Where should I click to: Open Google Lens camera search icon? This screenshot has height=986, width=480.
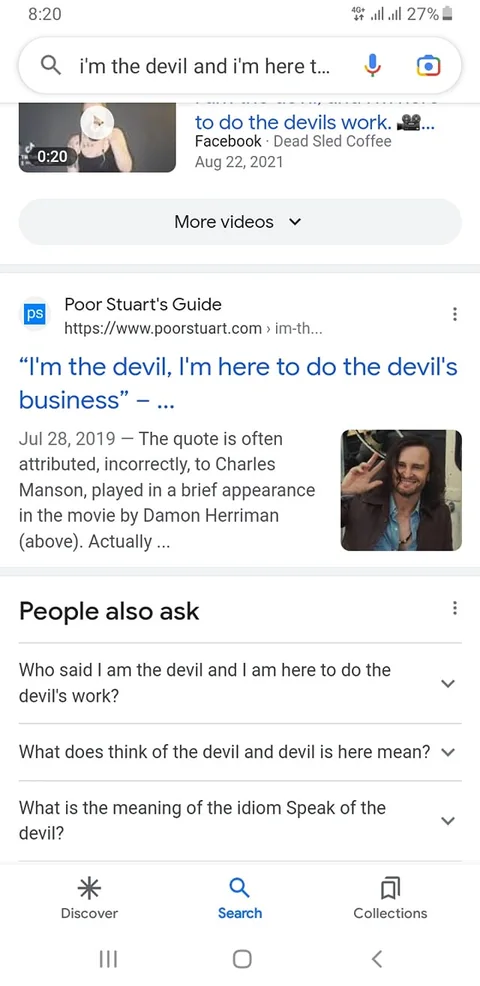coord(428,66)
